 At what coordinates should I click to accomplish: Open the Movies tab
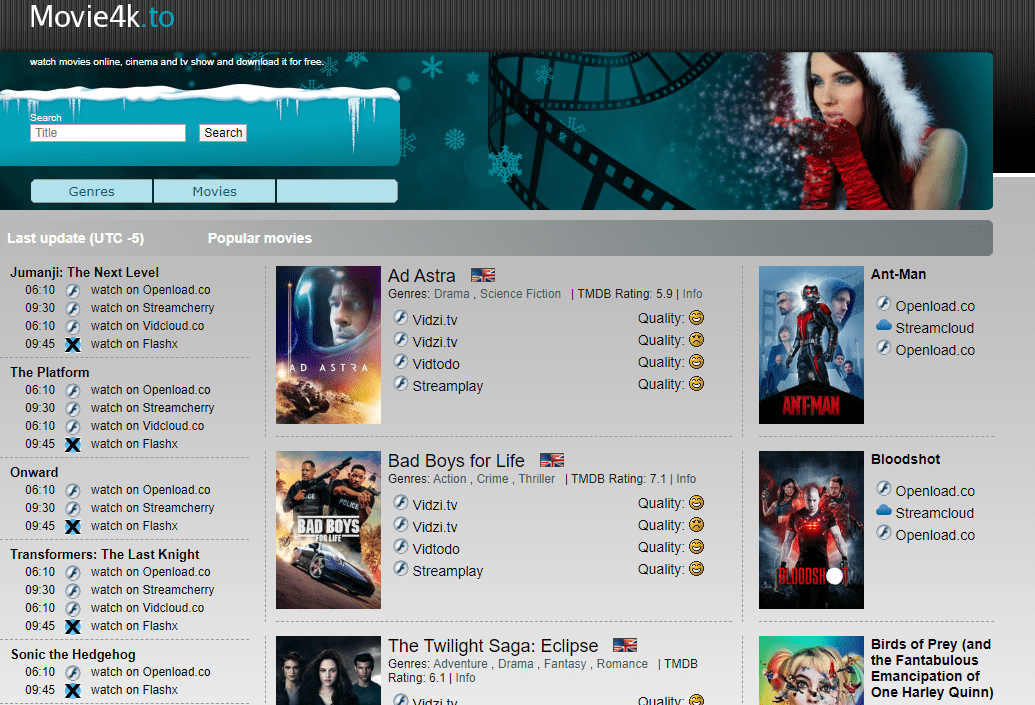point(215,191)
